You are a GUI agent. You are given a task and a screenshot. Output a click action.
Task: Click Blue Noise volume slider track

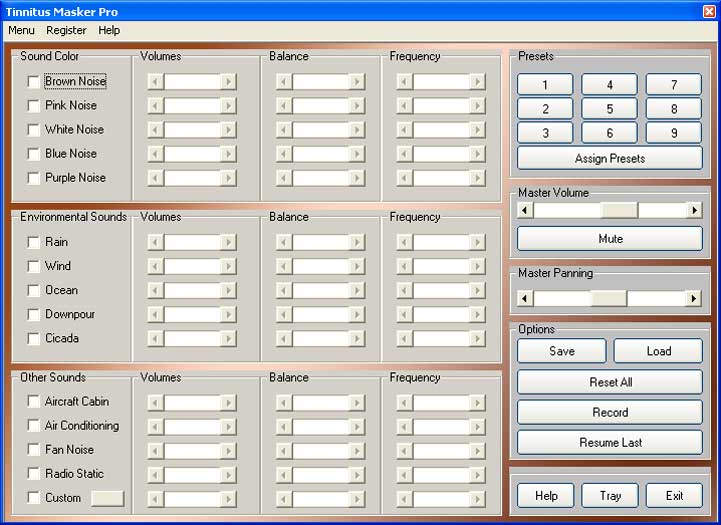point(192,154)
